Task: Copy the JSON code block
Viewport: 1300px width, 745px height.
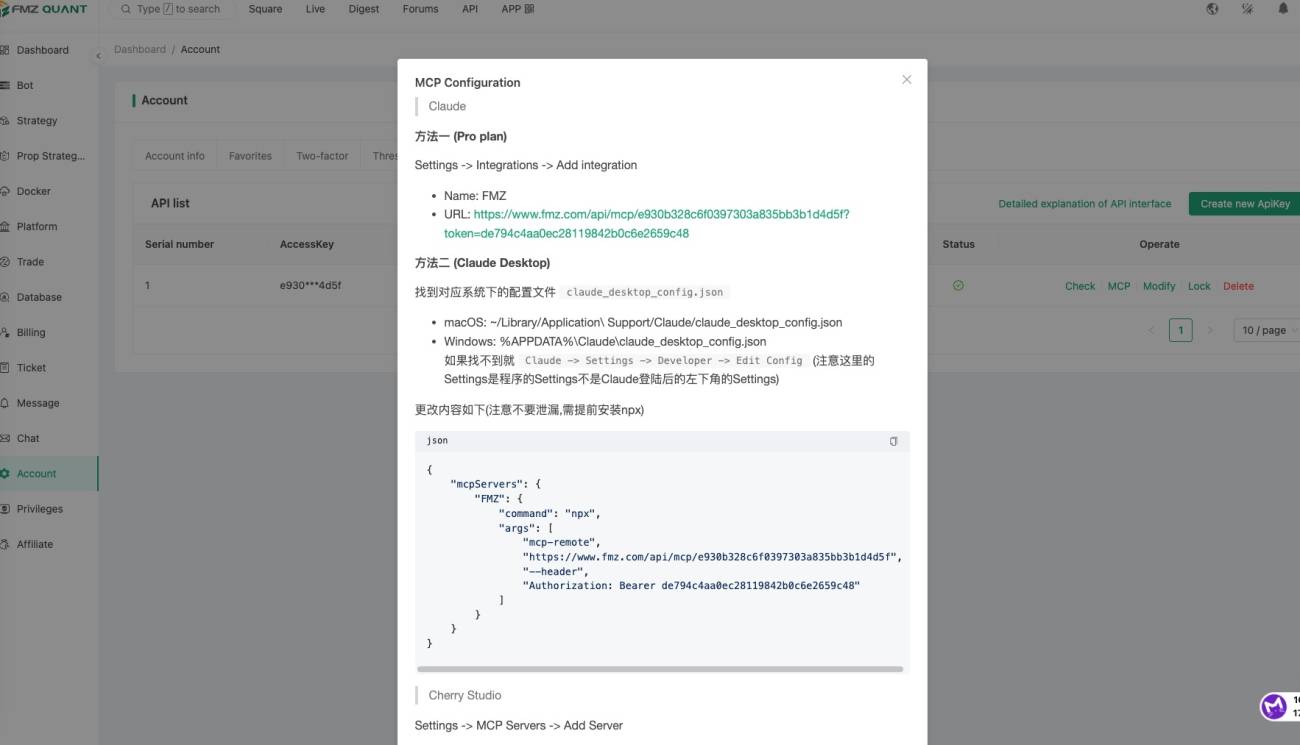Action: click(x=893, y=441)
